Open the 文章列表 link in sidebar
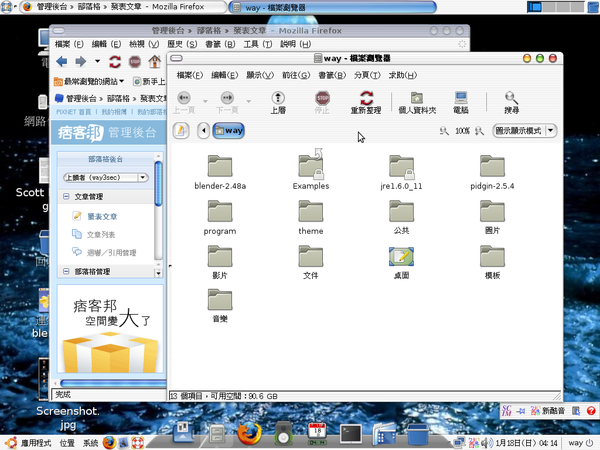600x450 pixels. pyautogui.click(x=101, y=235)
